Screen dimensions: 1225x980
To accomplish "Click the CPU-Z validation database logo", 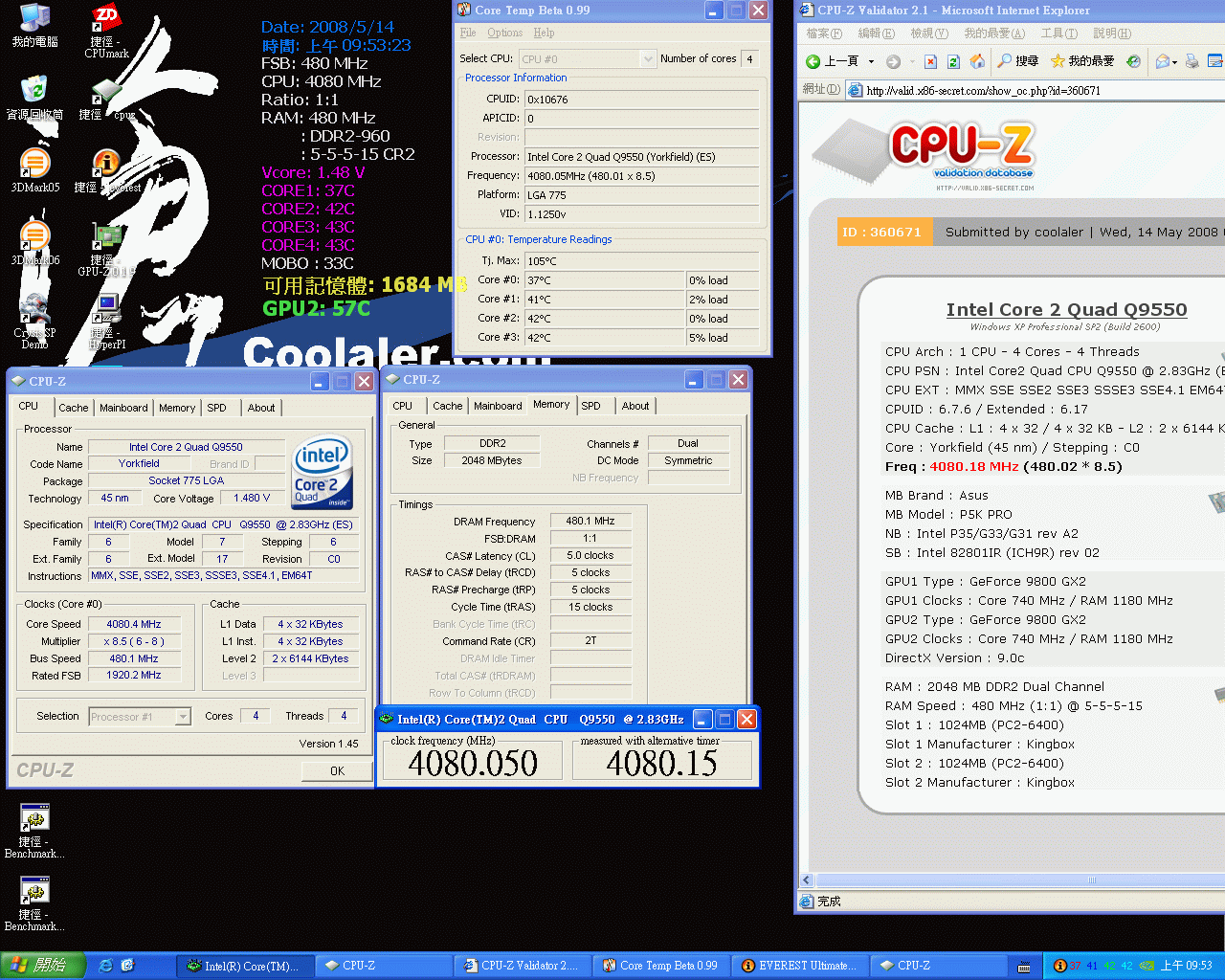I will coord(961,153).
